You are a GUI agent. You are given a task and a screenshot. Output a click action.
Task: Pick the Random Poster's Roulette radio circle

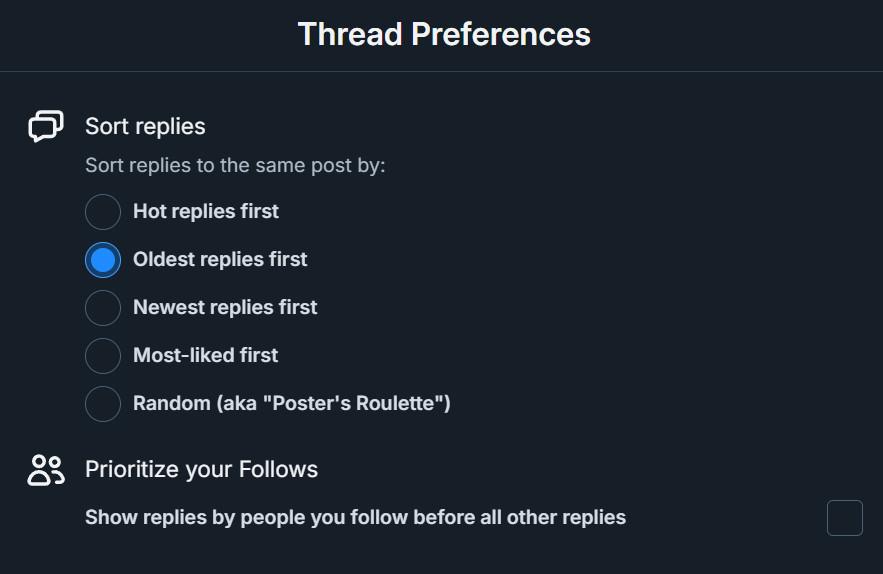103,403
